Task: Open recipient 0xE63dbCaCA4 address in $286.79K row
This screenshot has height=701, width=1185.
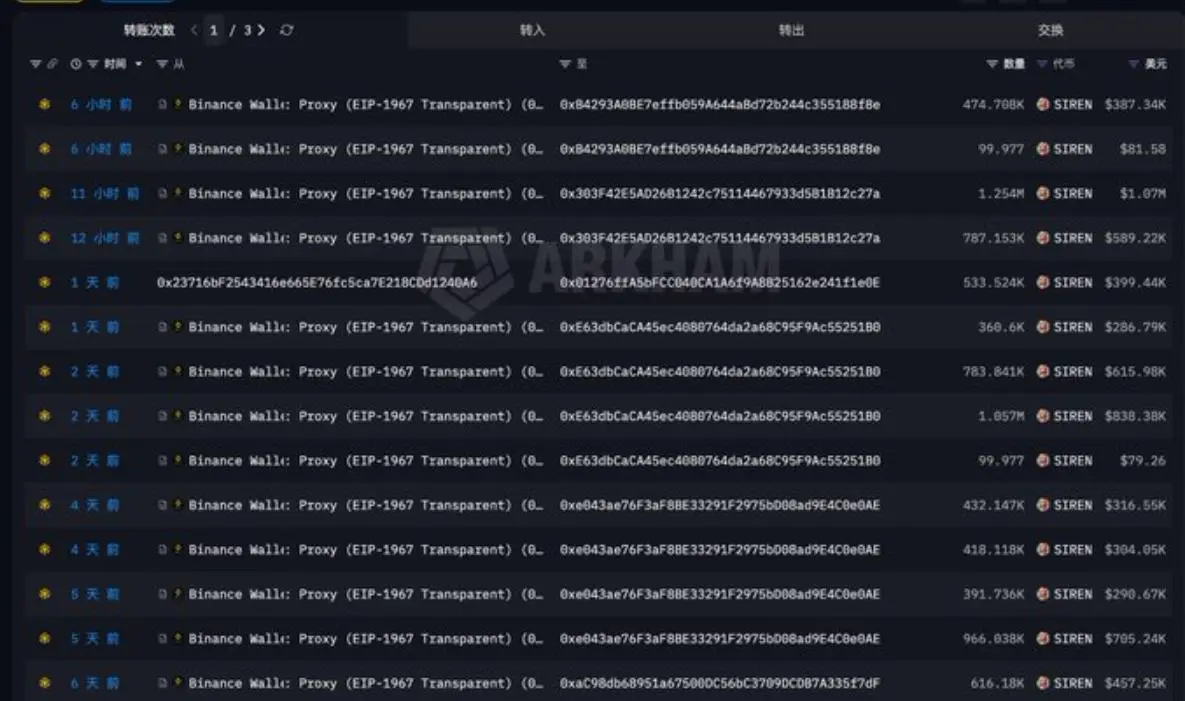Action: [x=719, y=327]
